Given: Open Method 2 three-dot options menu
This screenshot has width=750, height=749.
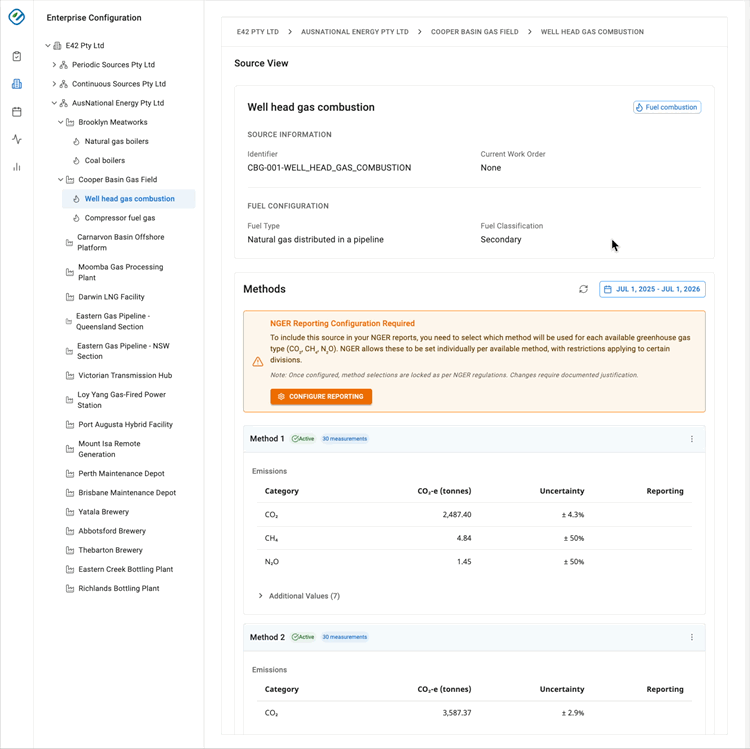Looking at the screenshot, I should 691,637.
